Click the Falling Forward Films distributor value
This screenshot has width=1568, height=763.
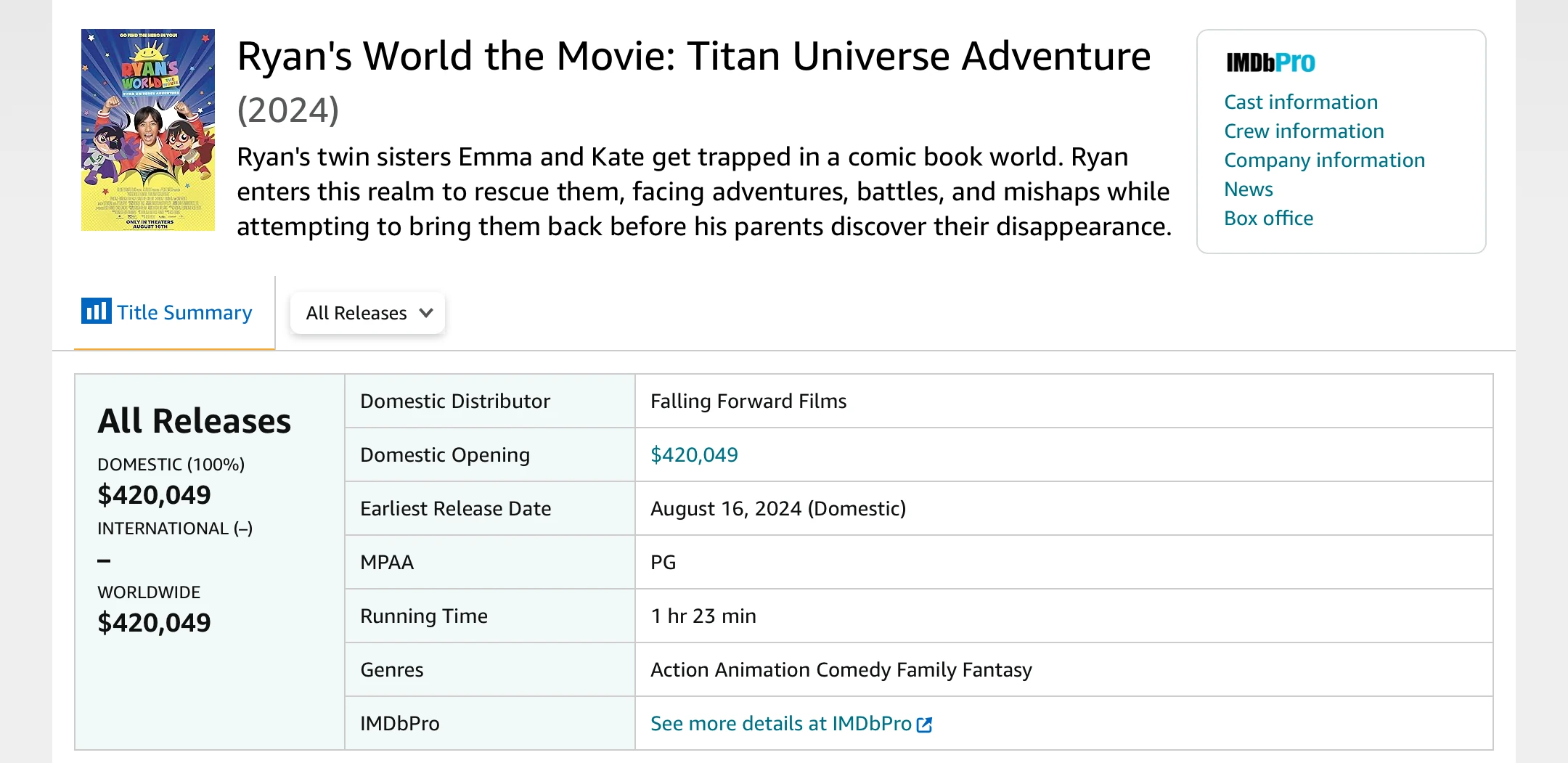coord(748,401)
